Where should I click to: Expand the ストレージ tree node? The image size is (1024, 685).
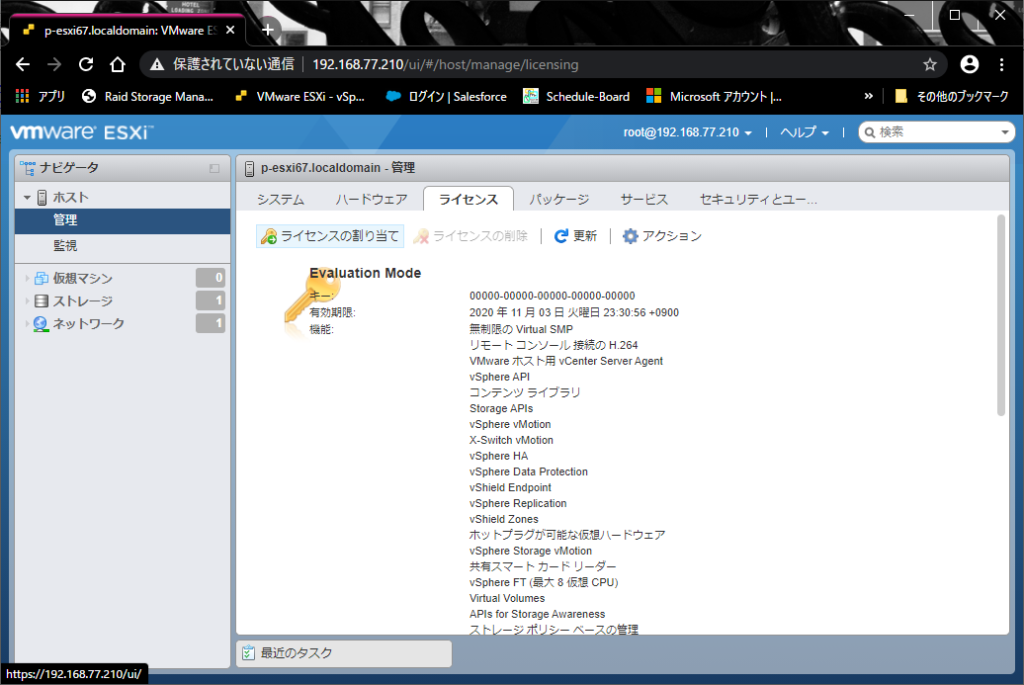[x=27, y=301]
